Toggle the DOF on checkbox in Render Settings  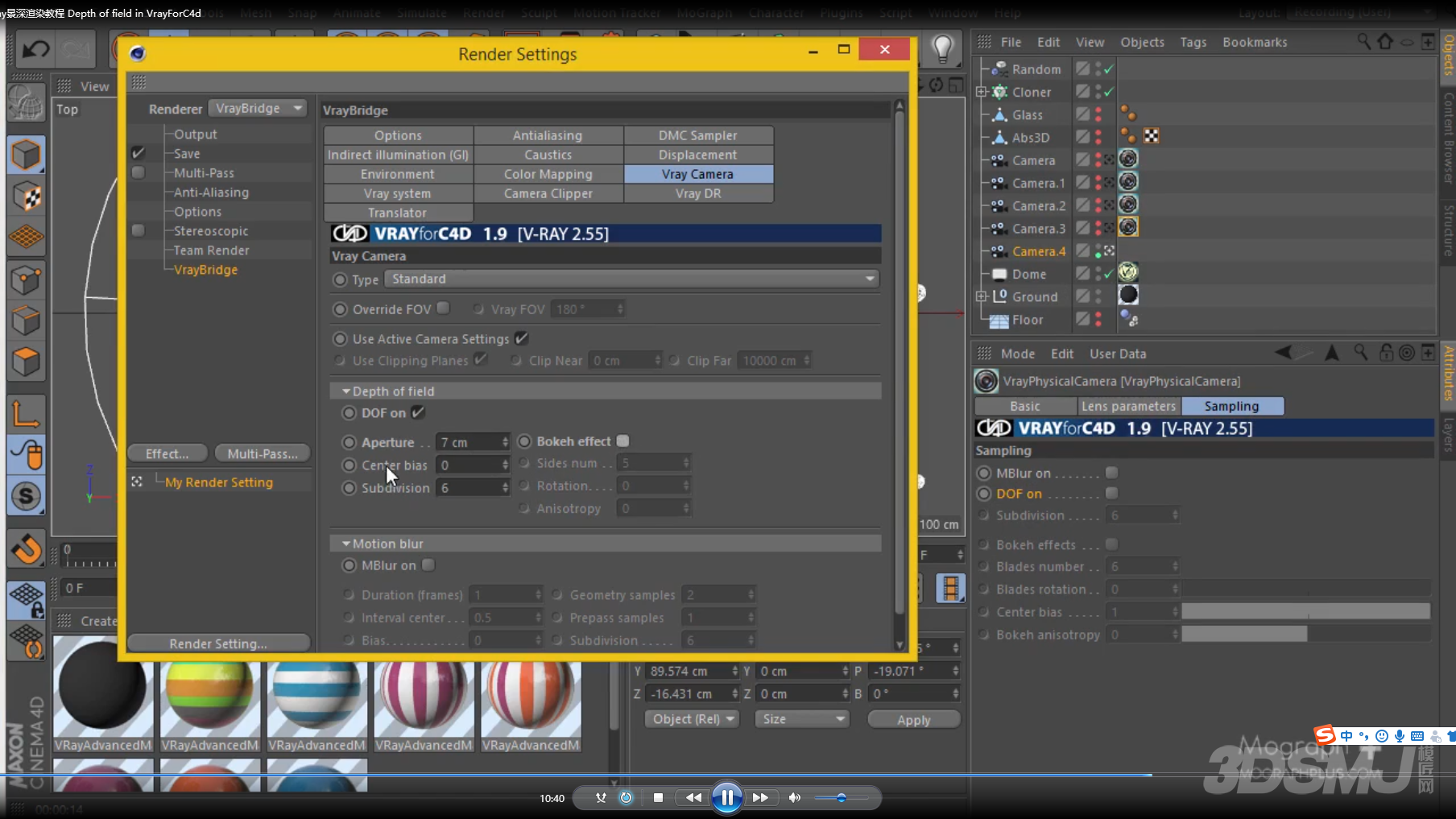click(x=418, y=412)
